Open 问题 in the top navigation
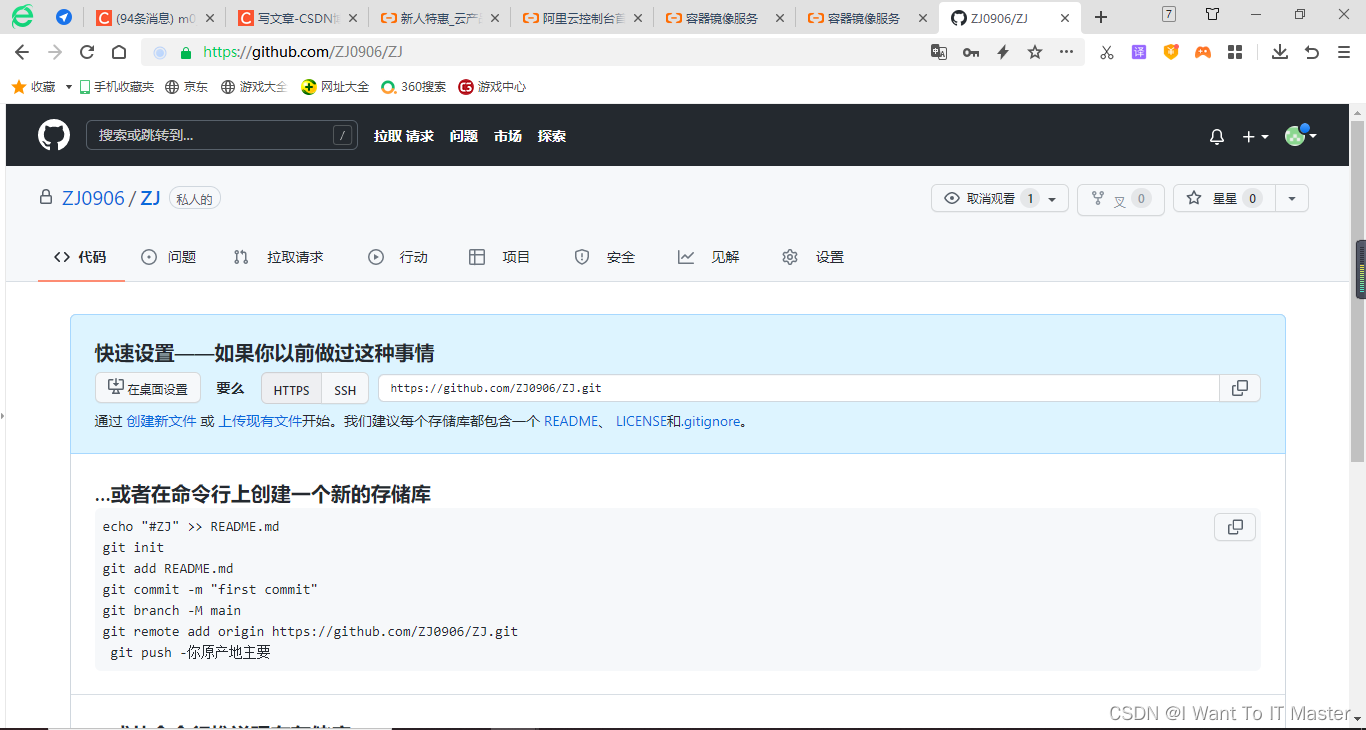 coord(464,136)
